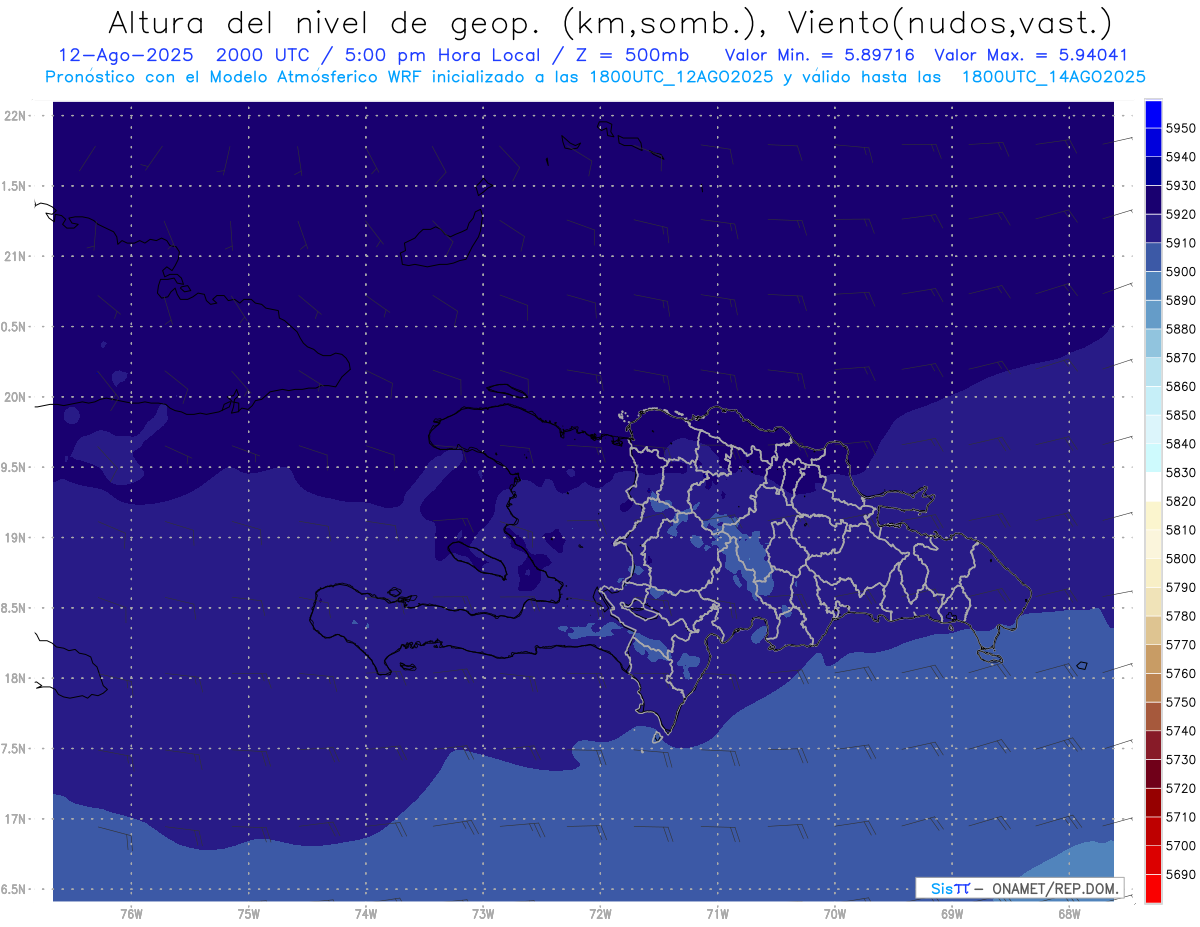Click the color bar segment between 5900 and 5910

click(x=1152, y=257)
